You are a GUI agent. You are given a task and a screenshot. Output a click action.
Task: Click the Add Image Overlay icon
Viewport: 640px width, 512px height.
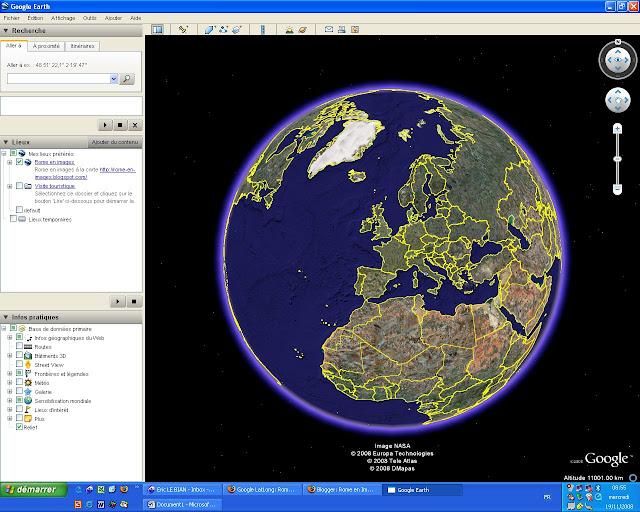237,29
